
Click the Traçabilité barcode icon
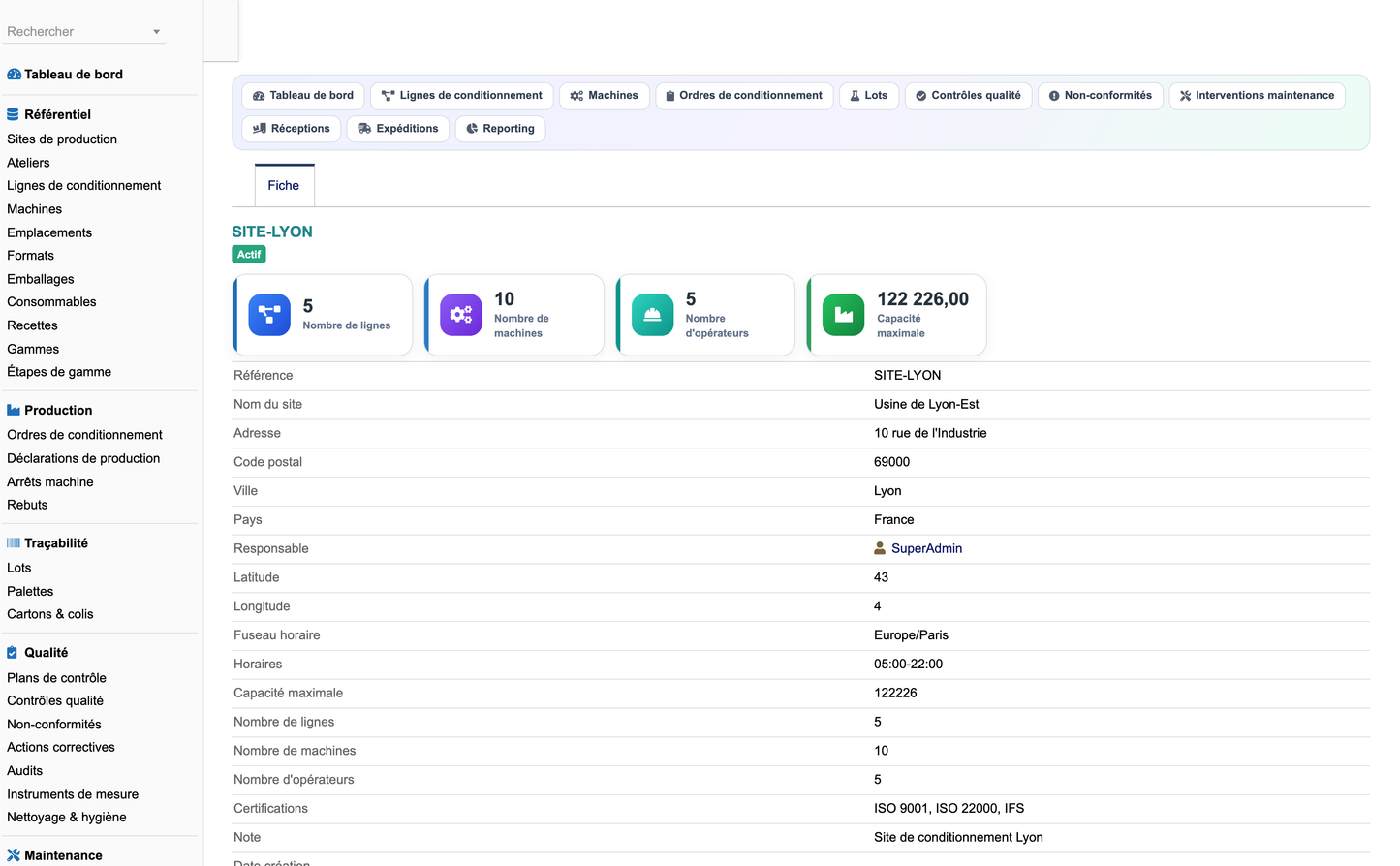click(x=14, y=543)
